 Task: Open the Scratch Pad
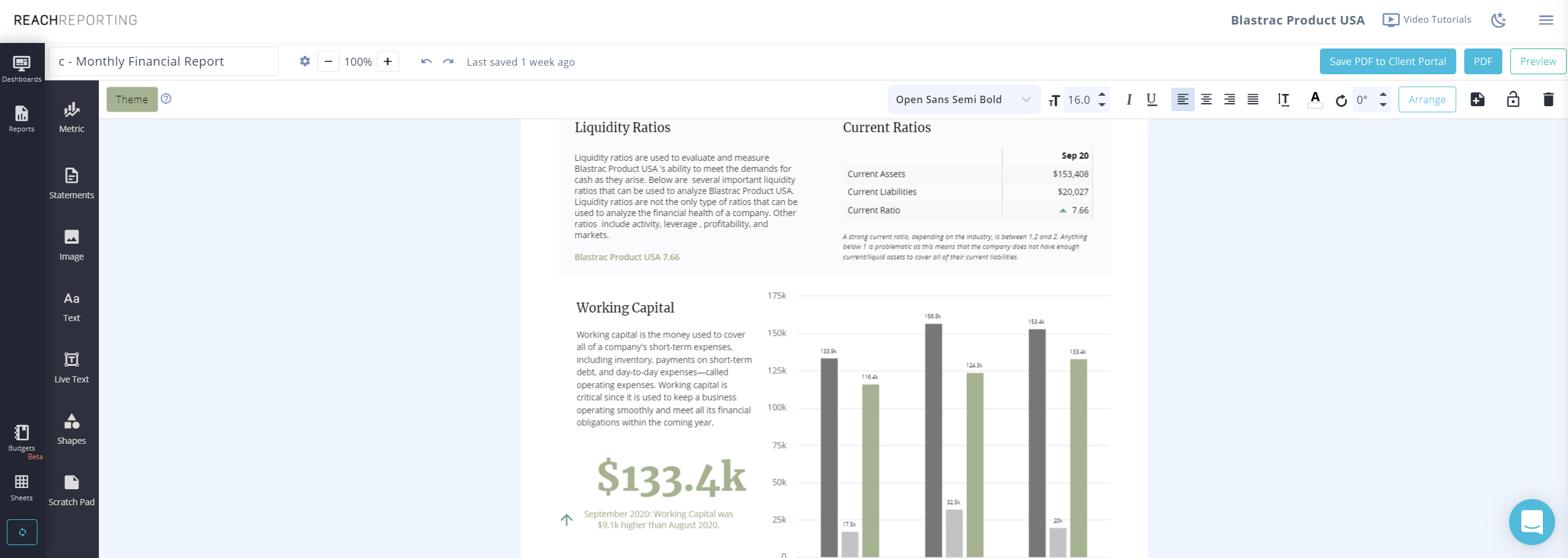click(71, 489)
